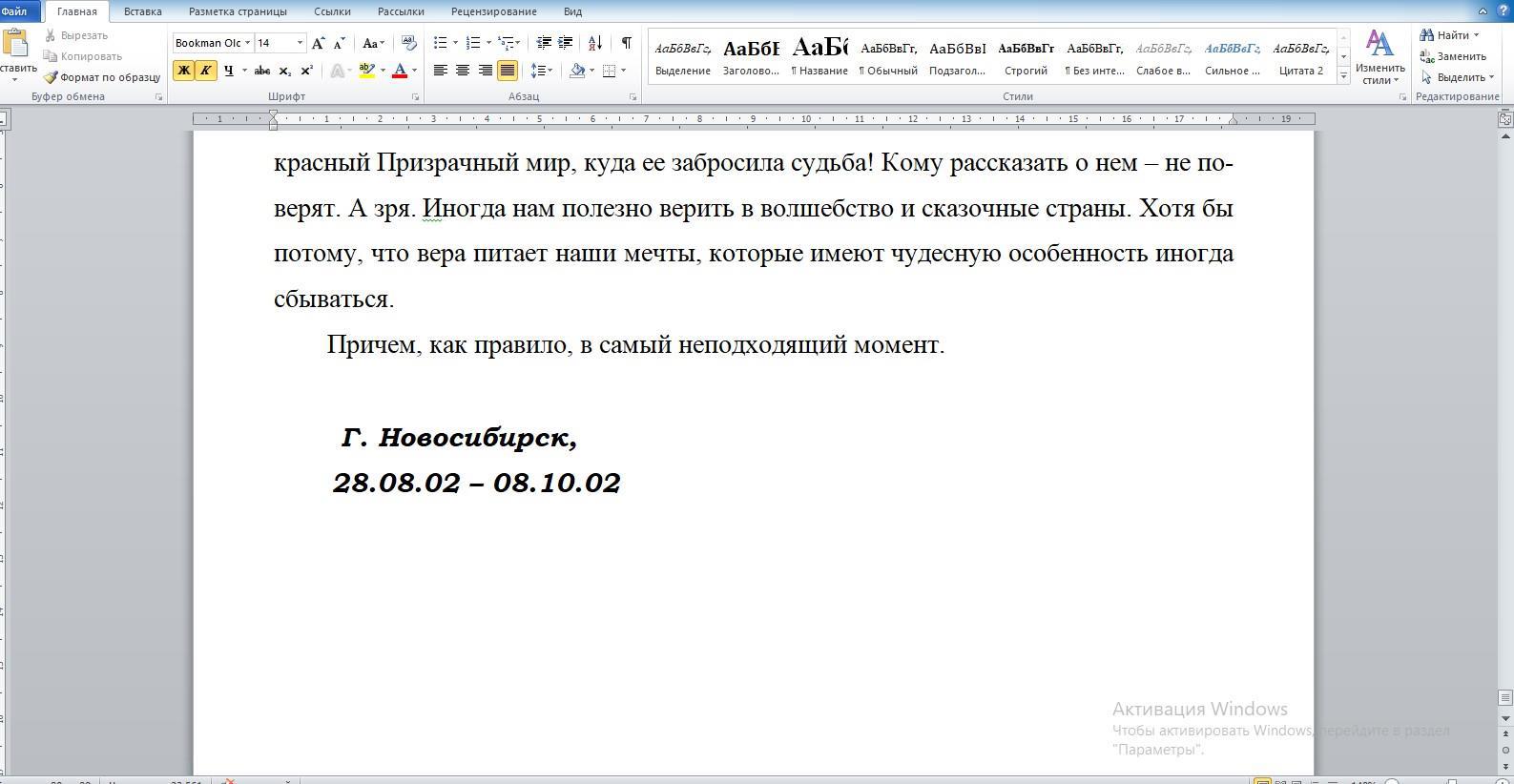Center-align the paragraph text
Screen dimensions: 1514x784
tap(463, 71)
